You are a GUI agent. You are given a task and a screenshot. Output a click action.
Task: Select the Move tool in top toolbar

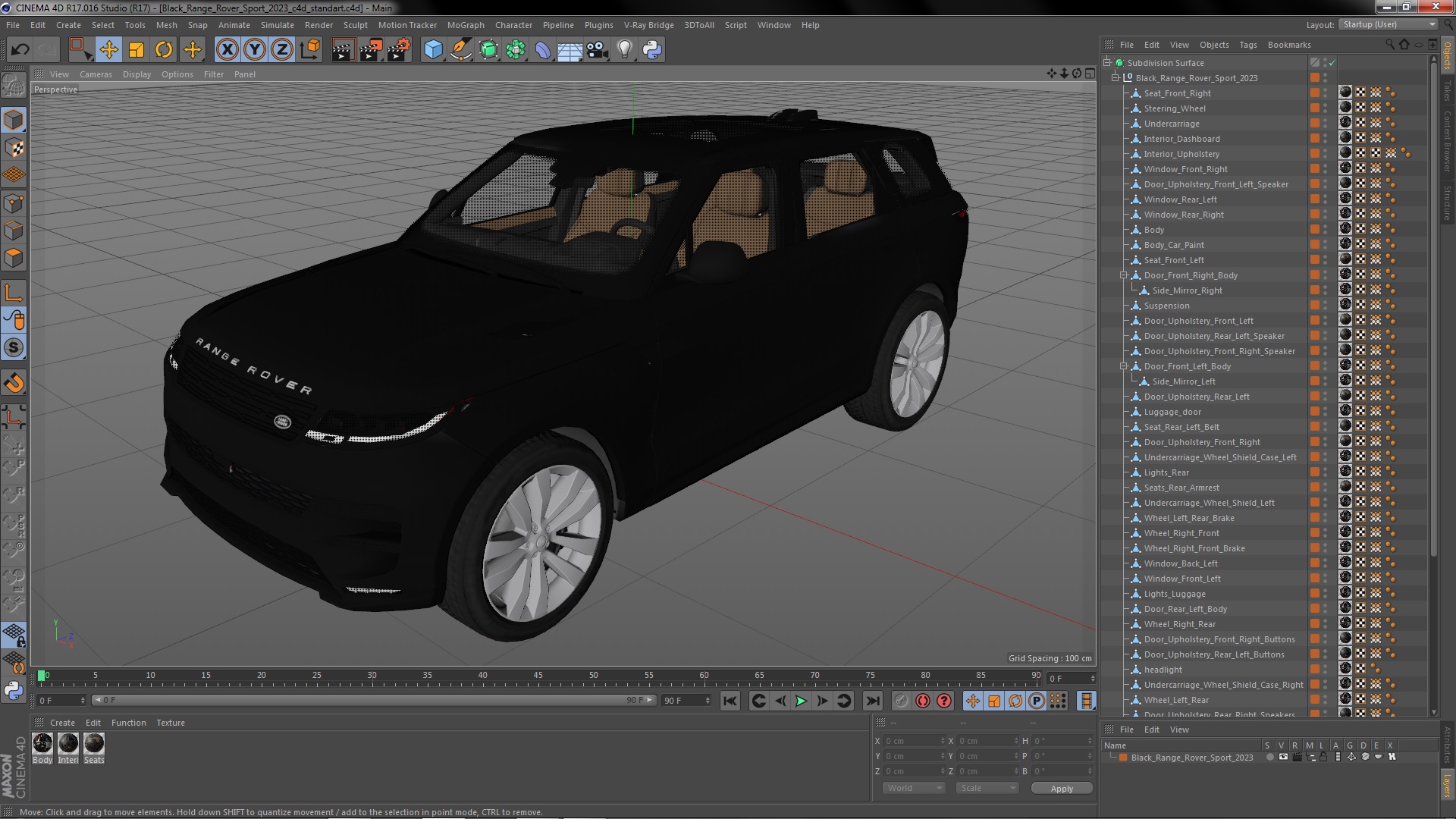click(108, 50)
